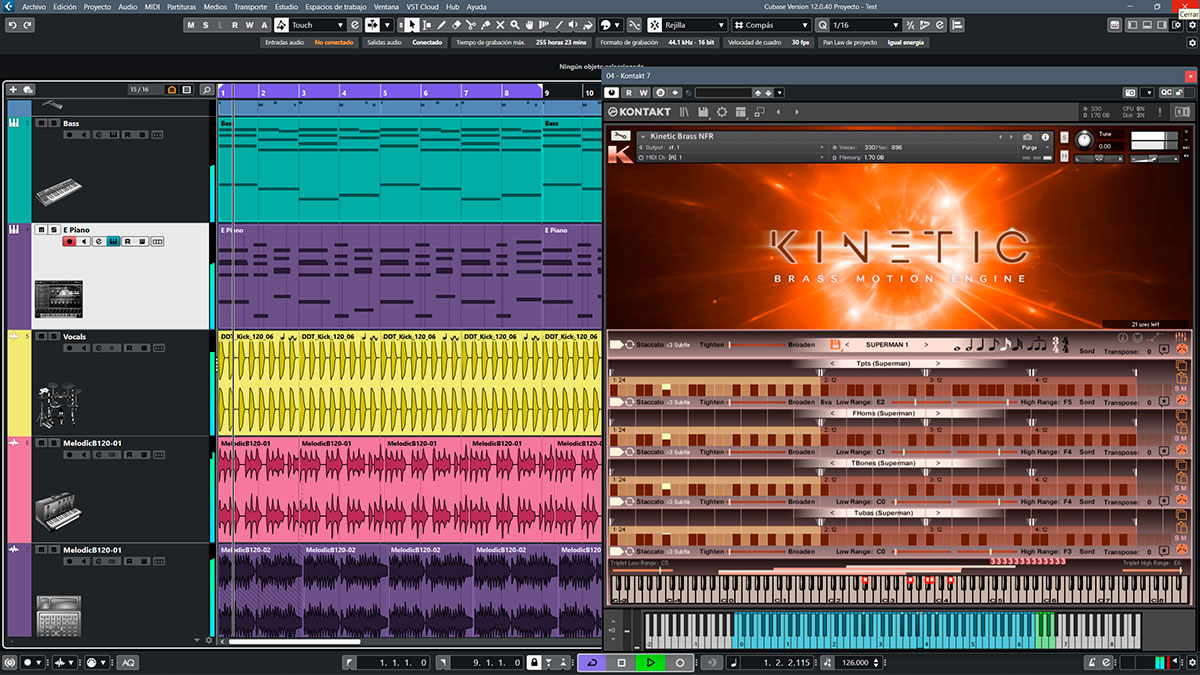Click the Redo arrow in Cubase toolbar

[x=27, y=25]
